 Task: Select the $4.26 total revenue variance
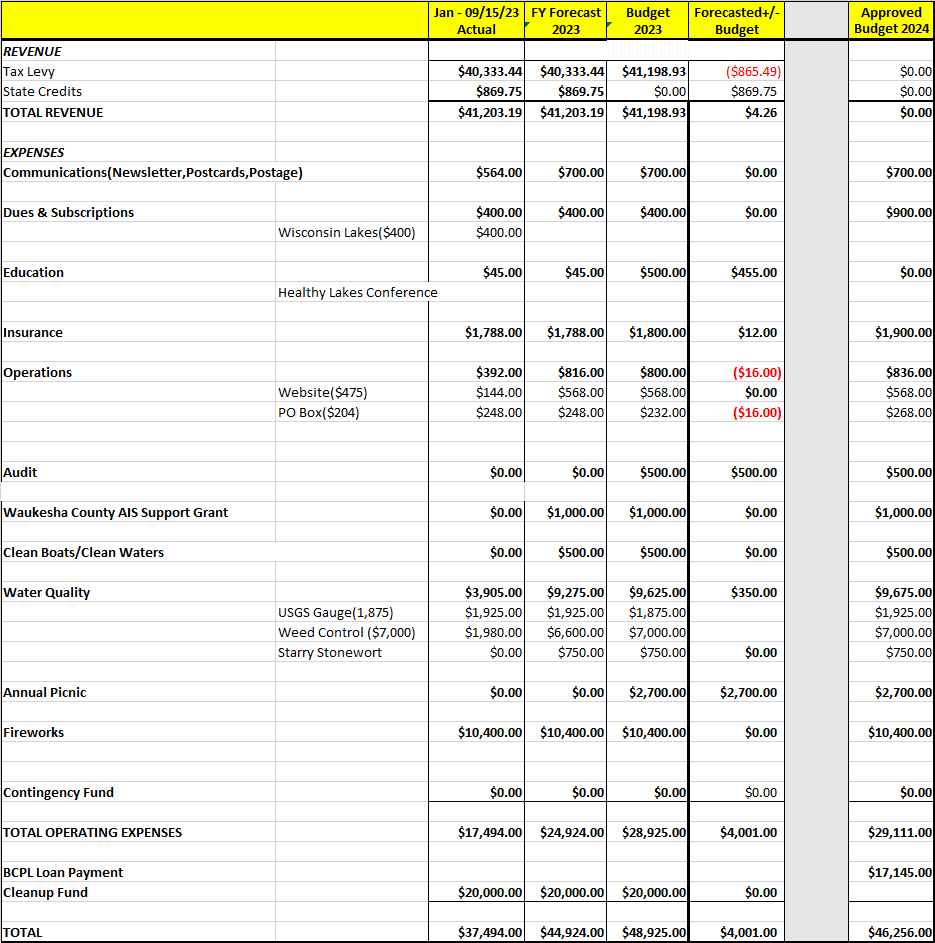[x=761, y=112]
